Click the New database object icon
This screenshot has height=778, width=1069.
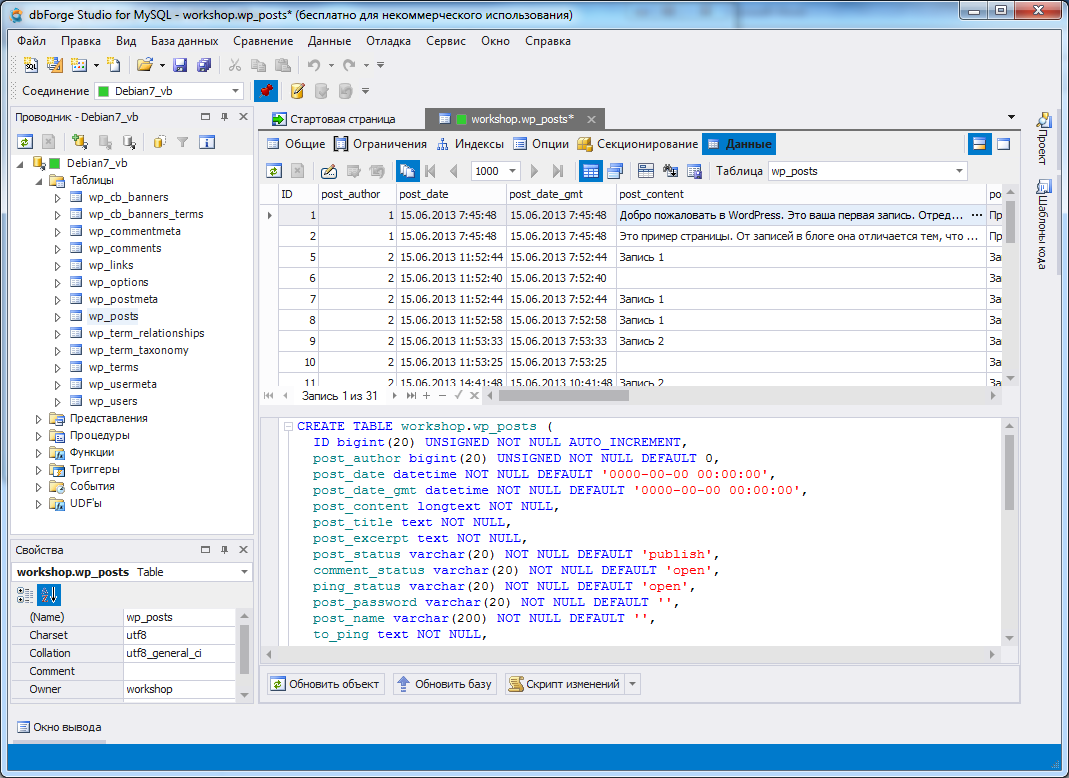pyautogui.click(x=79, y=65)
